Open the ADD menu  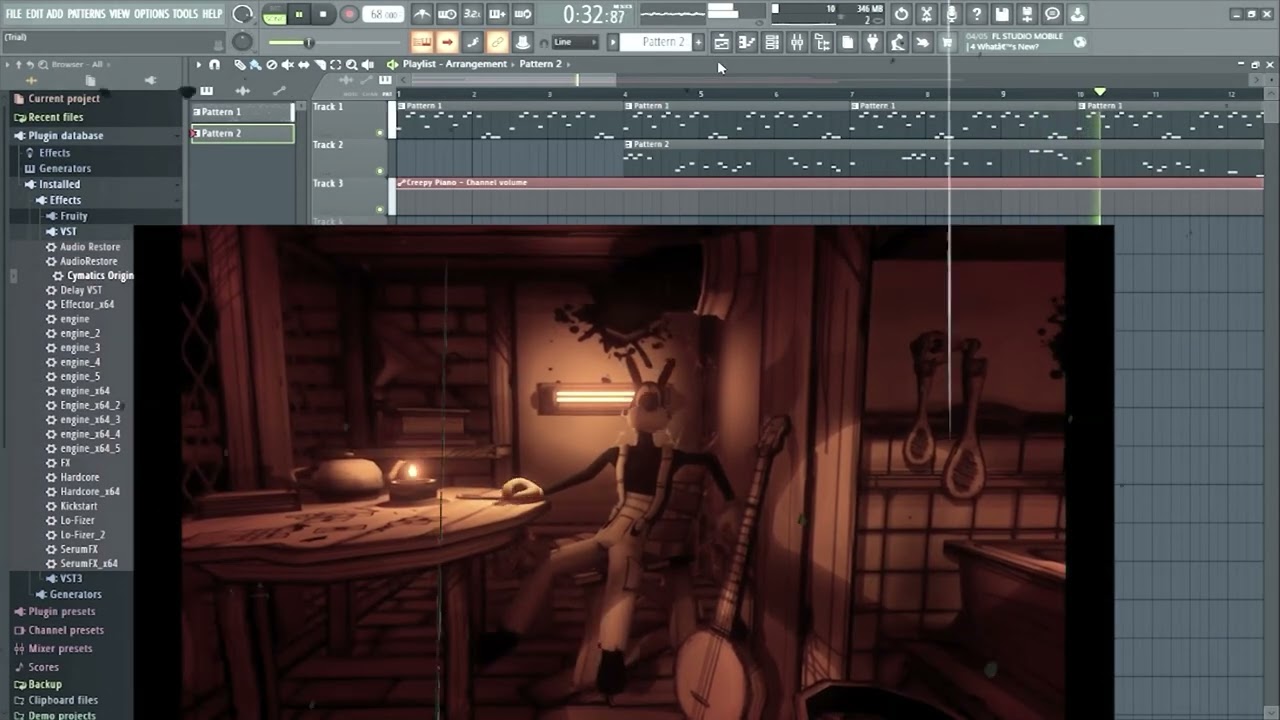(55, 14)
